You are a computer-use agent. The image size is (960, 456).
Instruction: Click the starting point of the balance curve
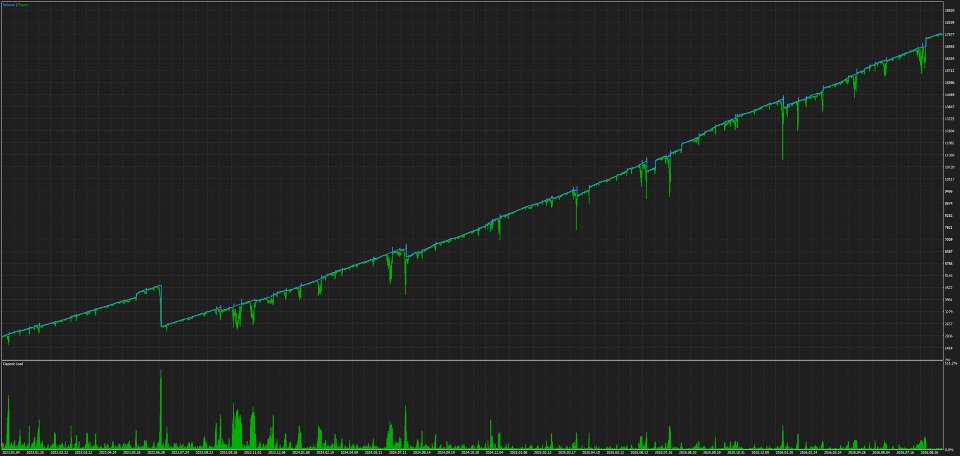(x=2, y=335)
